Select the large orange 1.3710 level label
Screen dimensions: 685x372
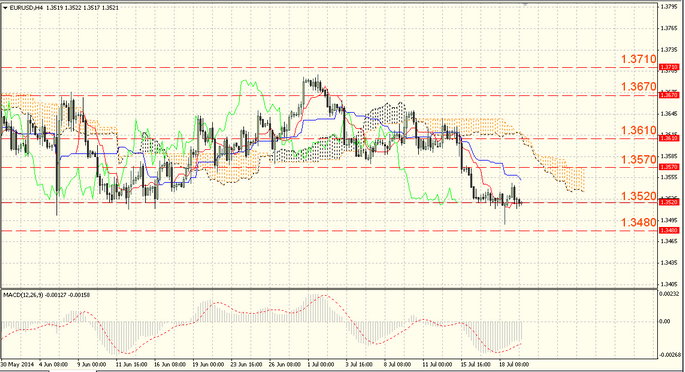tap(639, 59)
